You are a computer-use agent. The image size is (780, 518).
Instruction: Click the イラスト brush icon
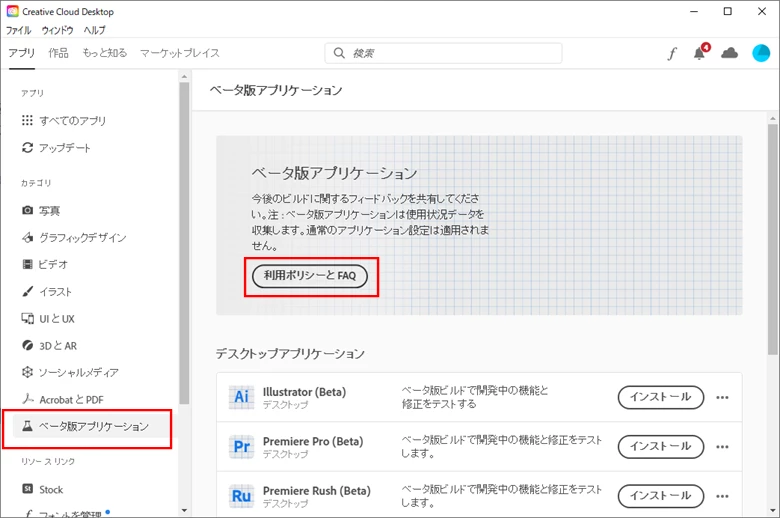[27, 292]
